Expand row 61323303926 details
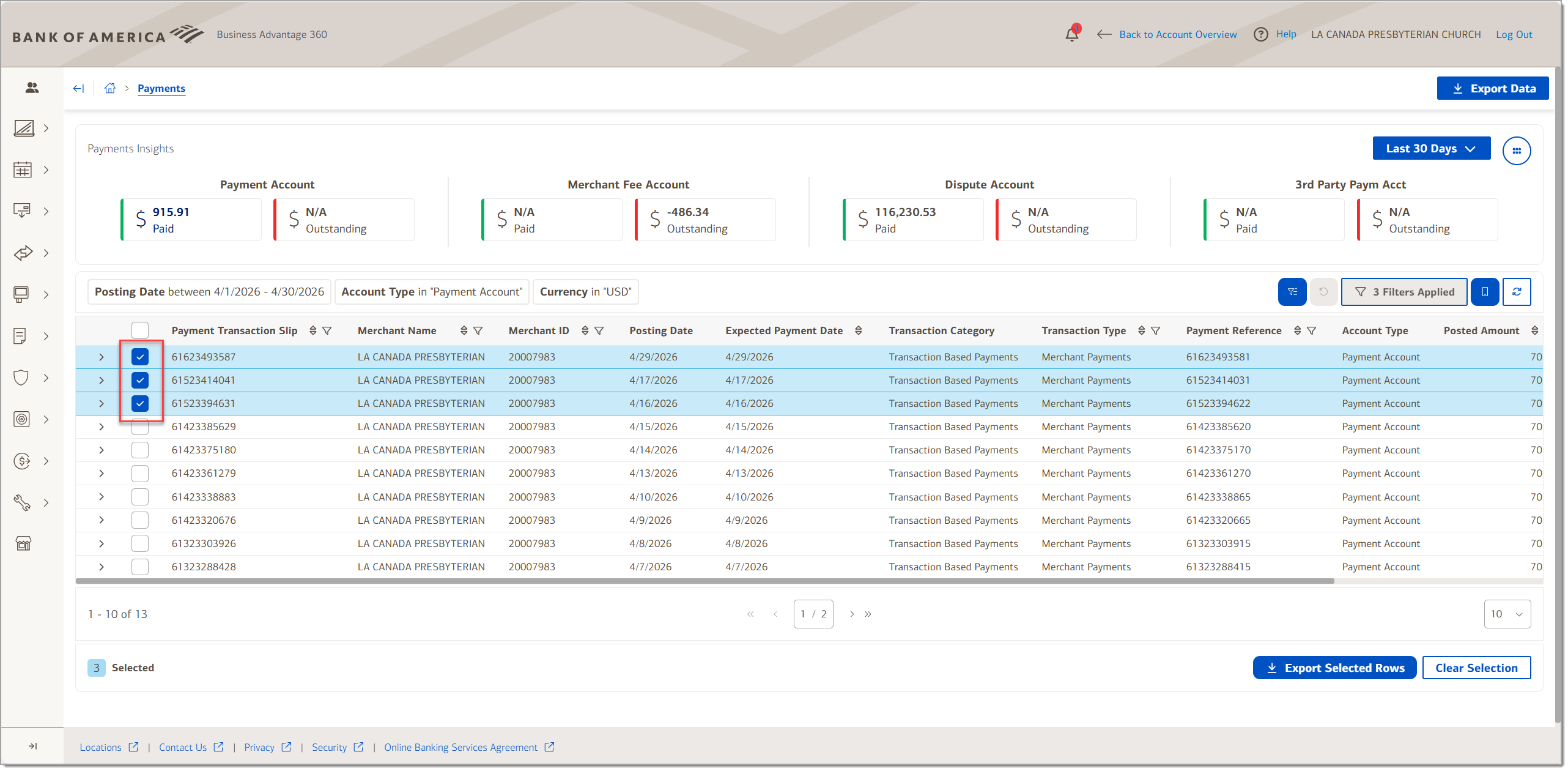Viewport: 1568px width, 771px height. (102, 543)
